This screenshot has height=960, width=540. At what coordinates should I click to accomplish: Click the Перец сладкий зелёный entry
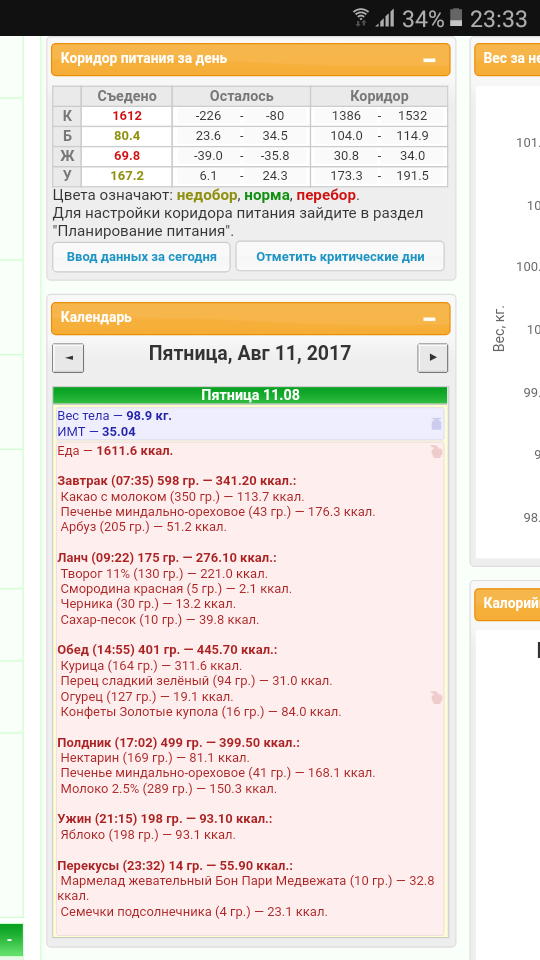pyautogui.click(x=197, y=681)
